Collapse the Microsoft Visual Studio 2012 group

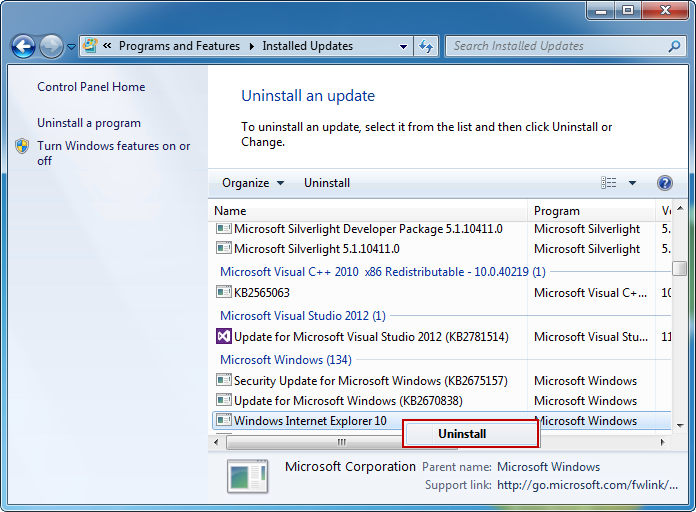click(x=303, y=316)
